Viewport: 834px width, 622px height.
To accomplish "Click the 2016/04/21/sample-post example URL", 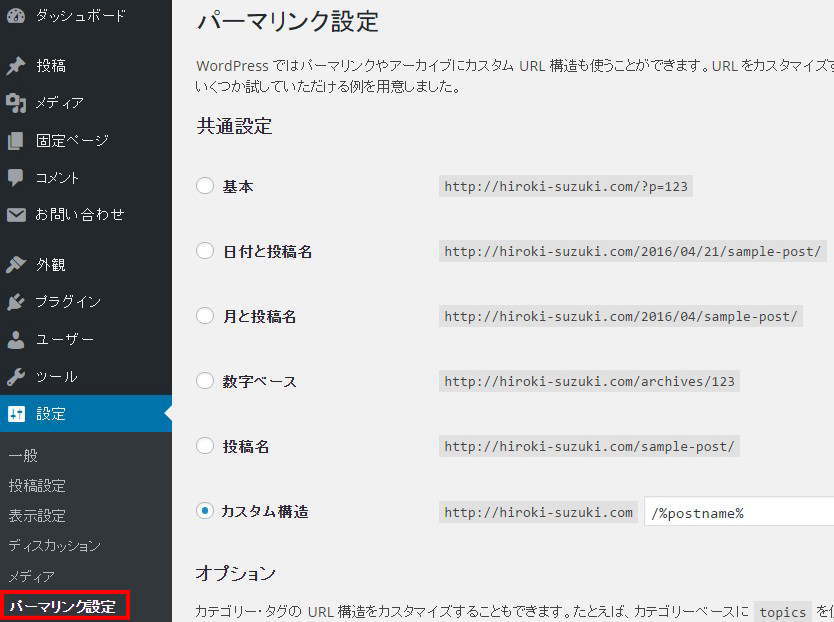I will point(632,251).
